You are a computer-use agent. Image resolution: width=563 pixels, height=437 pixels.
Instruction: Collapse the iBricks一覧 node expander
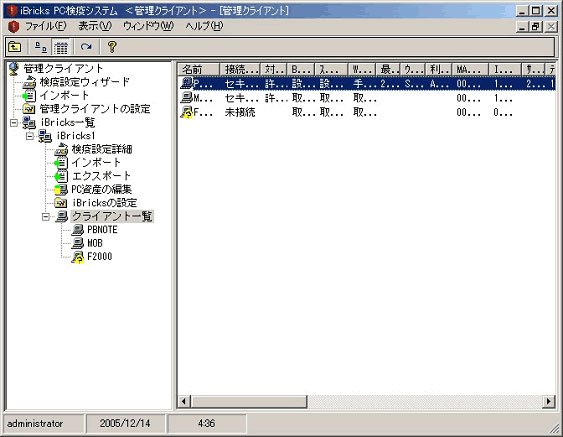point(14,123)
